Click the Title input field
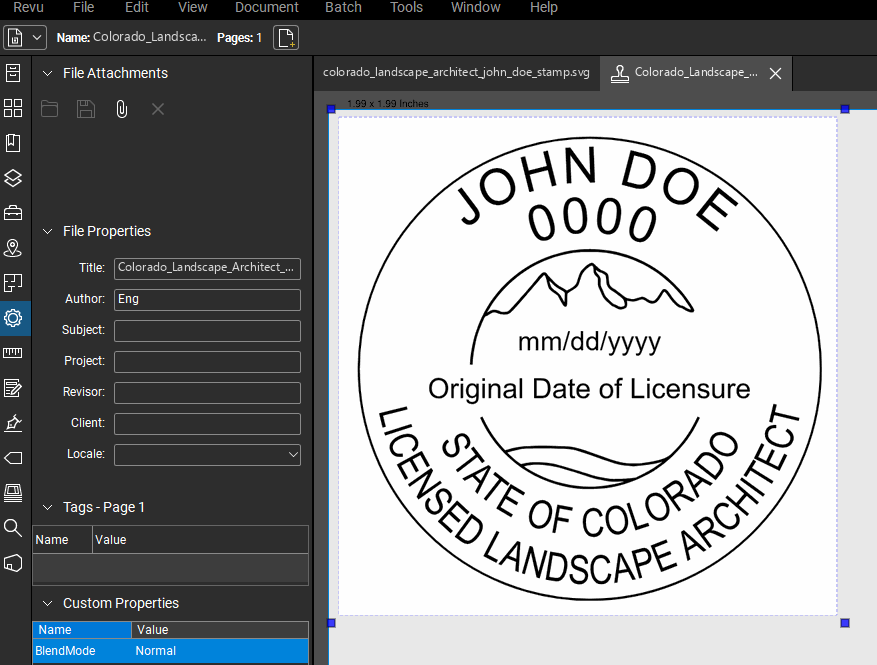 point(208,268)
